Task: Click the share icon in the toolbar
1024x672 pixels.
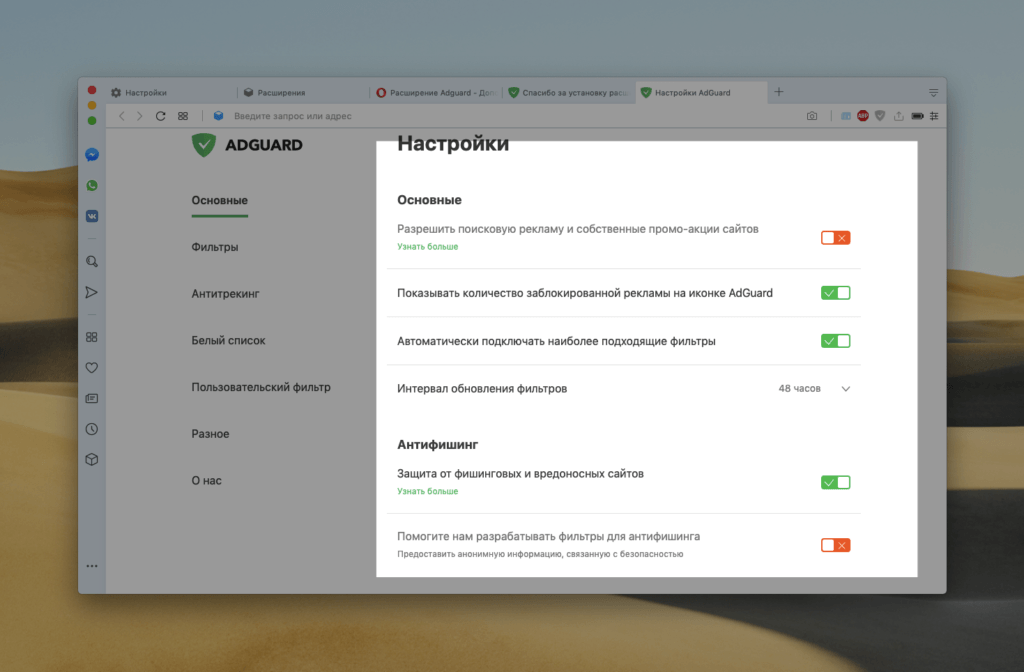Action: point(899,116)
